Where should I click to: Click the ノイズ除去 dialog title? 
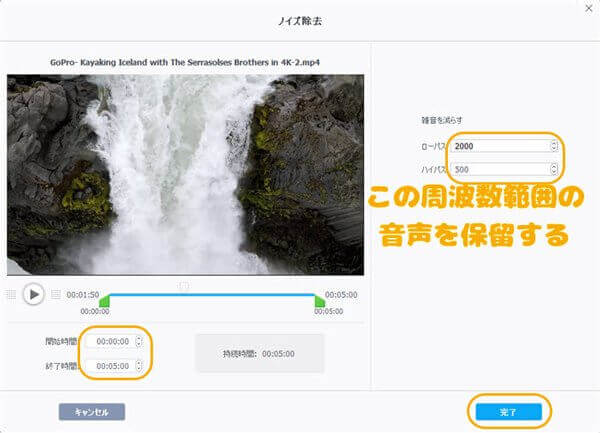tap(300, 21)
